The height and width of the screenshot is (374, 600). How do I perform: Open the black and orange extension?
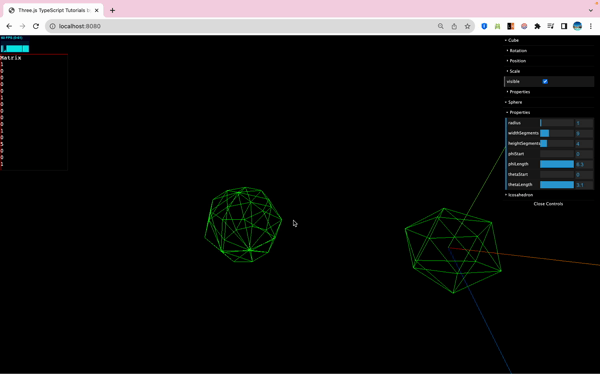pyautogui.click(x=510, y=26)
